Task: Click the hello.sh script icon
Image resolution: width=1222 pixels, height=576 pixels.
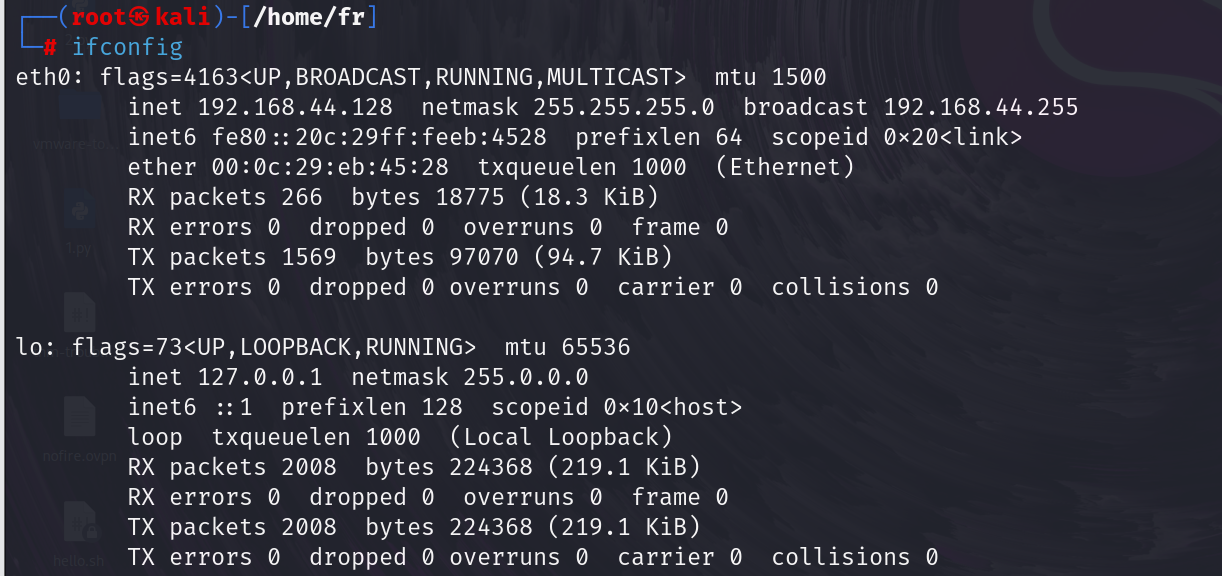Action: pos(79,522)
